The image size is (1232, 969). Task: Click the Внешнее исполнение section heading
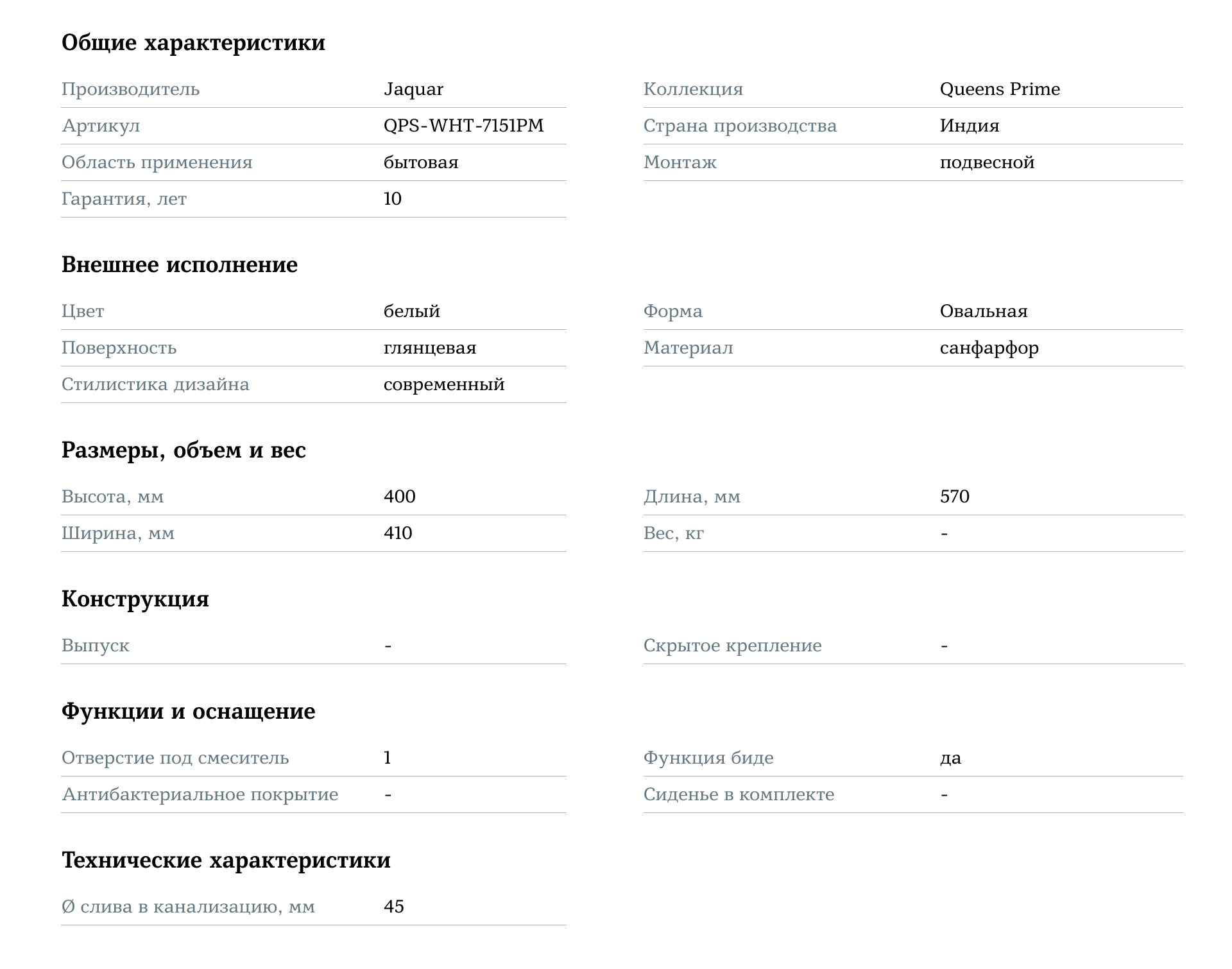click(179, 265)
